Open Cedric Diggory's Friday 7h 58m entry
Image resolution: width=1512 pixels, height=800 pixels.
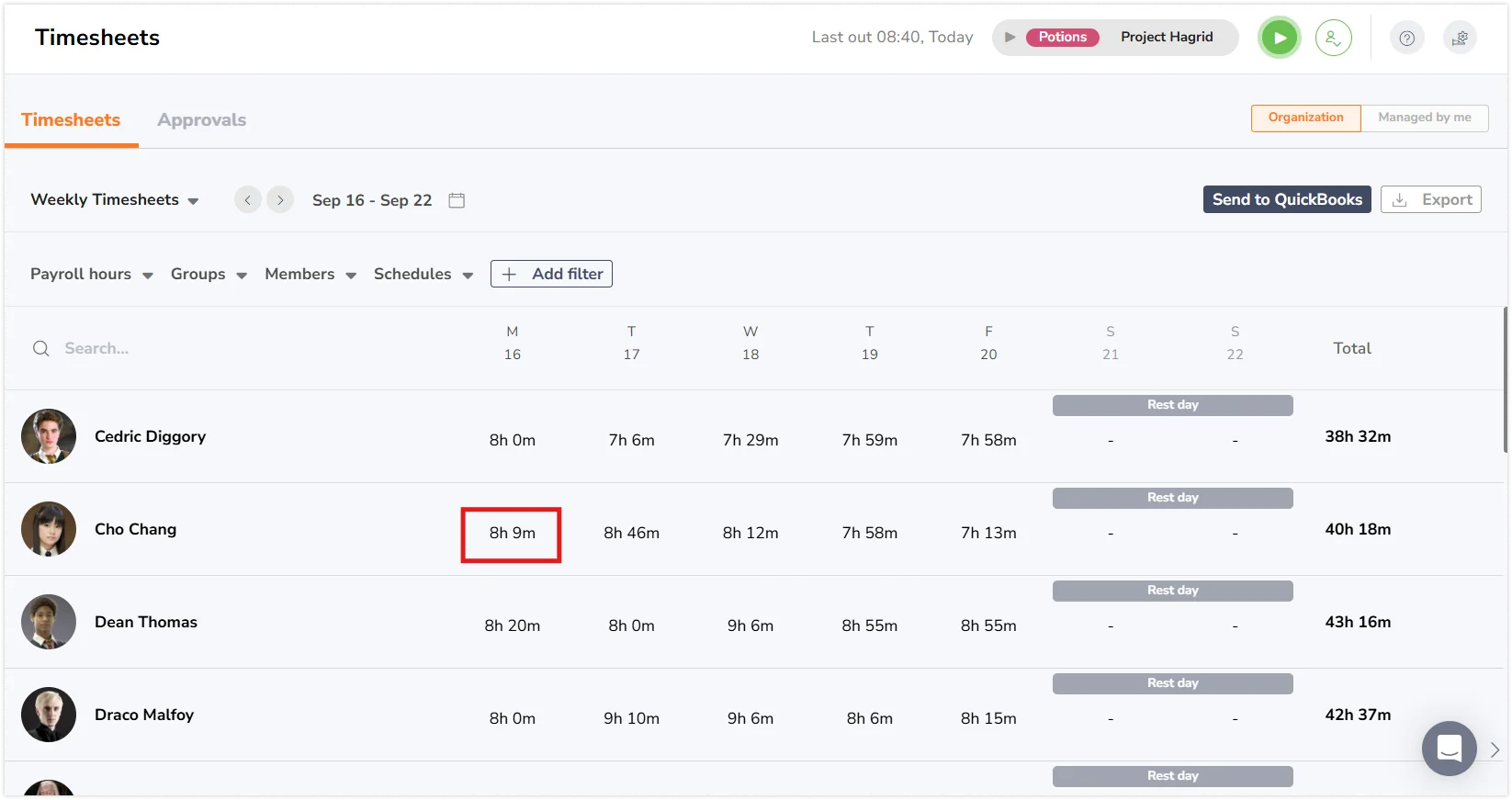click(x=988, y=440)
